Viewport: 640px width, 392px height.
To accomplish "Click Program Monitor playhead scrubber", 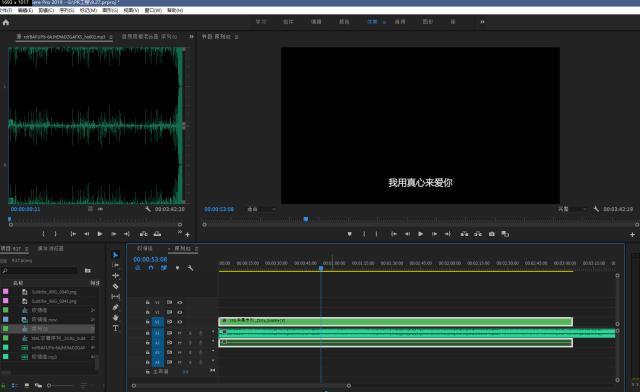I will 306,219.
